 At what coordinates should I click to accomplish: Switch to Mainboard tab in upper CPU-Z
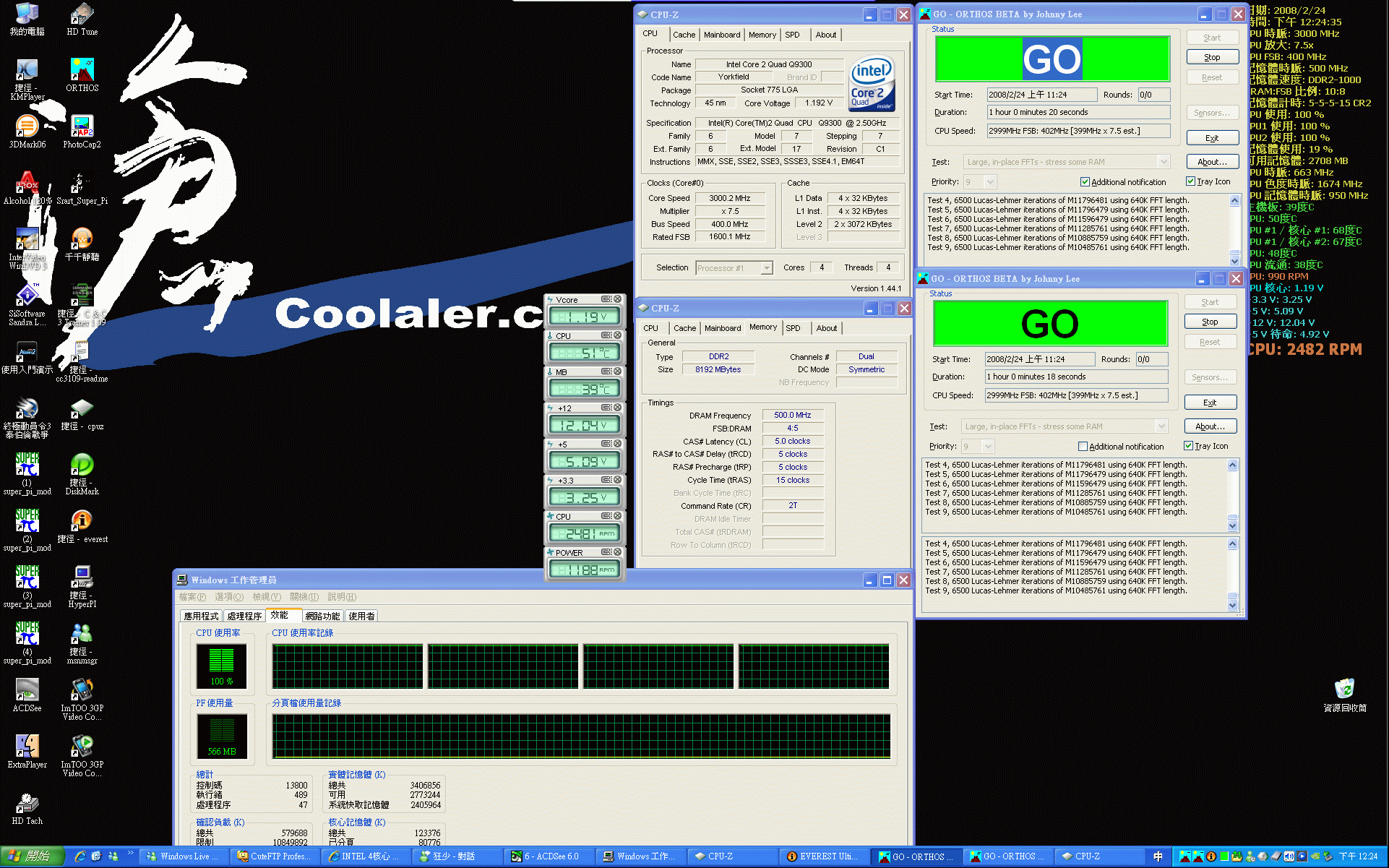722,35
